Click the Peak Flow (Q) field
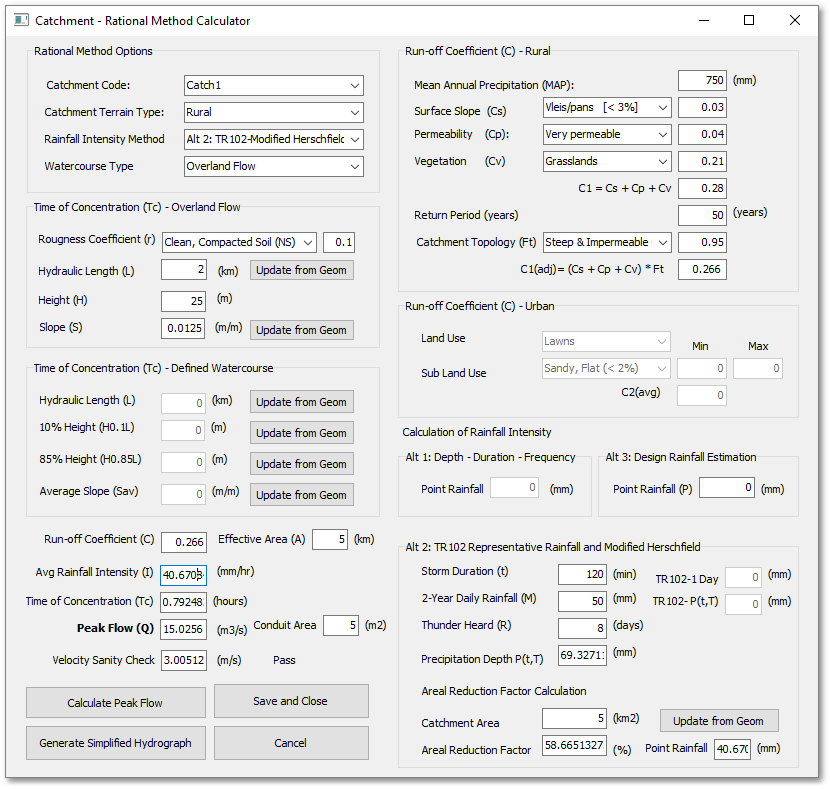Image resolution: width=830 pixels, height=789 pixels. click(x=184, y=629)
